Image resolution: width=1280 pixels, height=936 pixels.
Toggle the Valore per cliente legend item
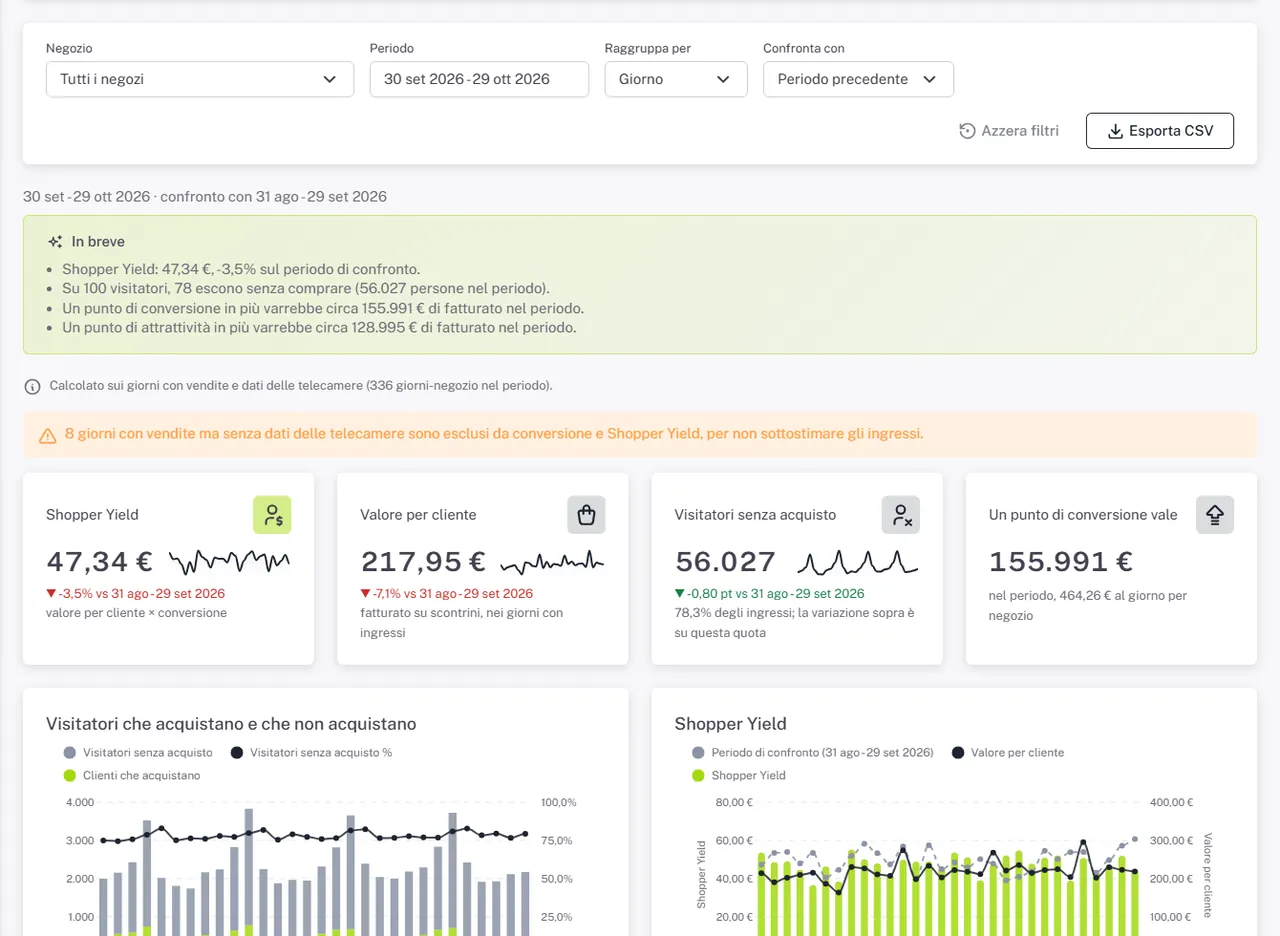[1008, 752]
